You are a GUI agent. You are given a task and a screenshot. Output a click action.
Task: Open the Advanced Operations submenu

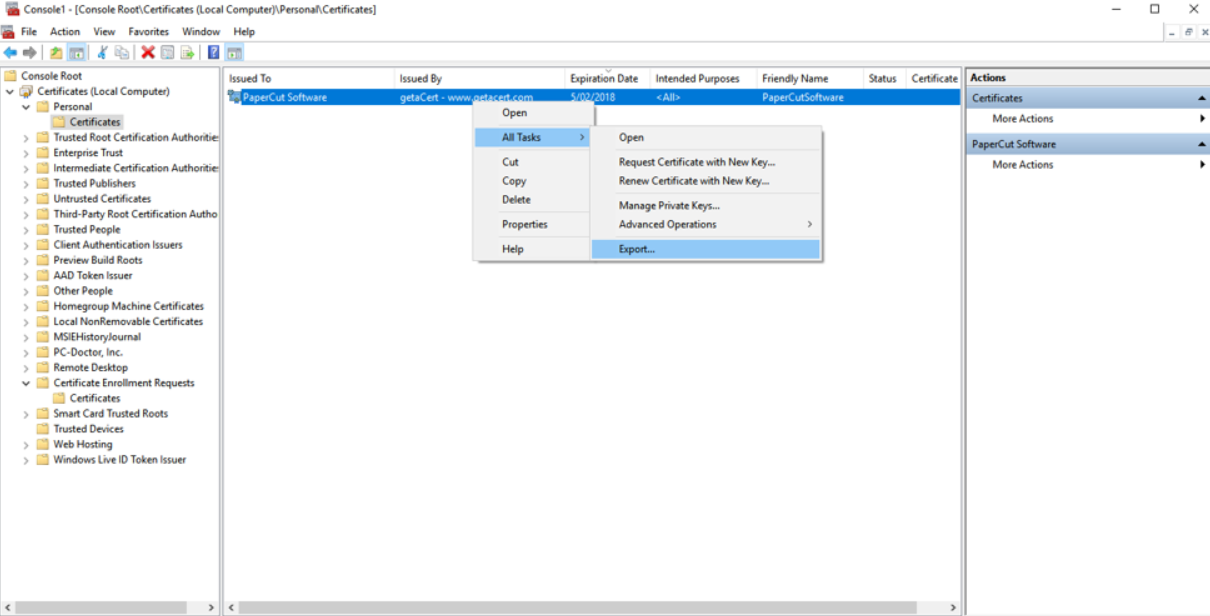point(705,225)
